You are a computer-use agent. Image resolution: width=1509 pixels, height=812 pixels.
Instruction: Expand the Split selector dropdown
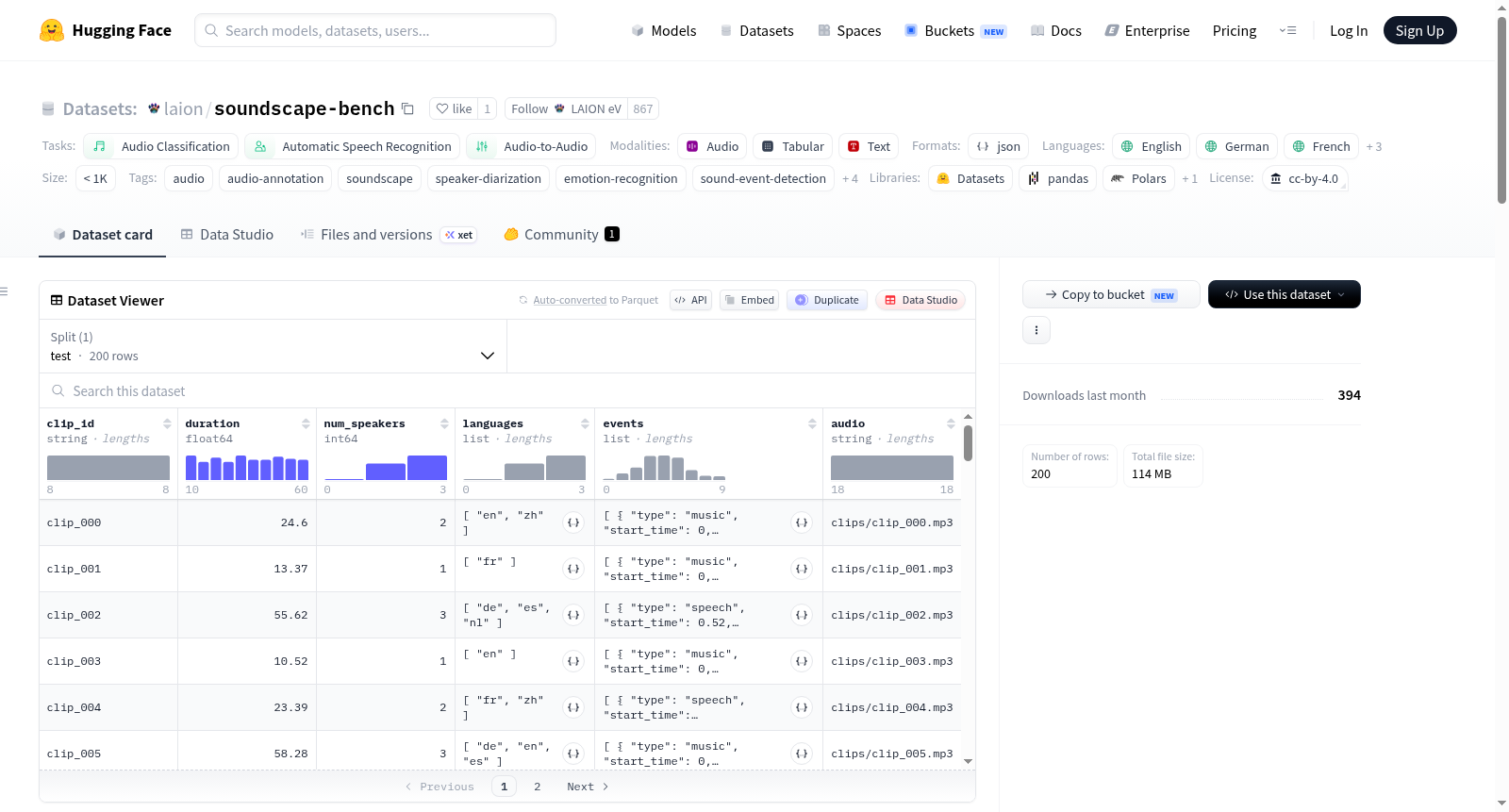273,346
